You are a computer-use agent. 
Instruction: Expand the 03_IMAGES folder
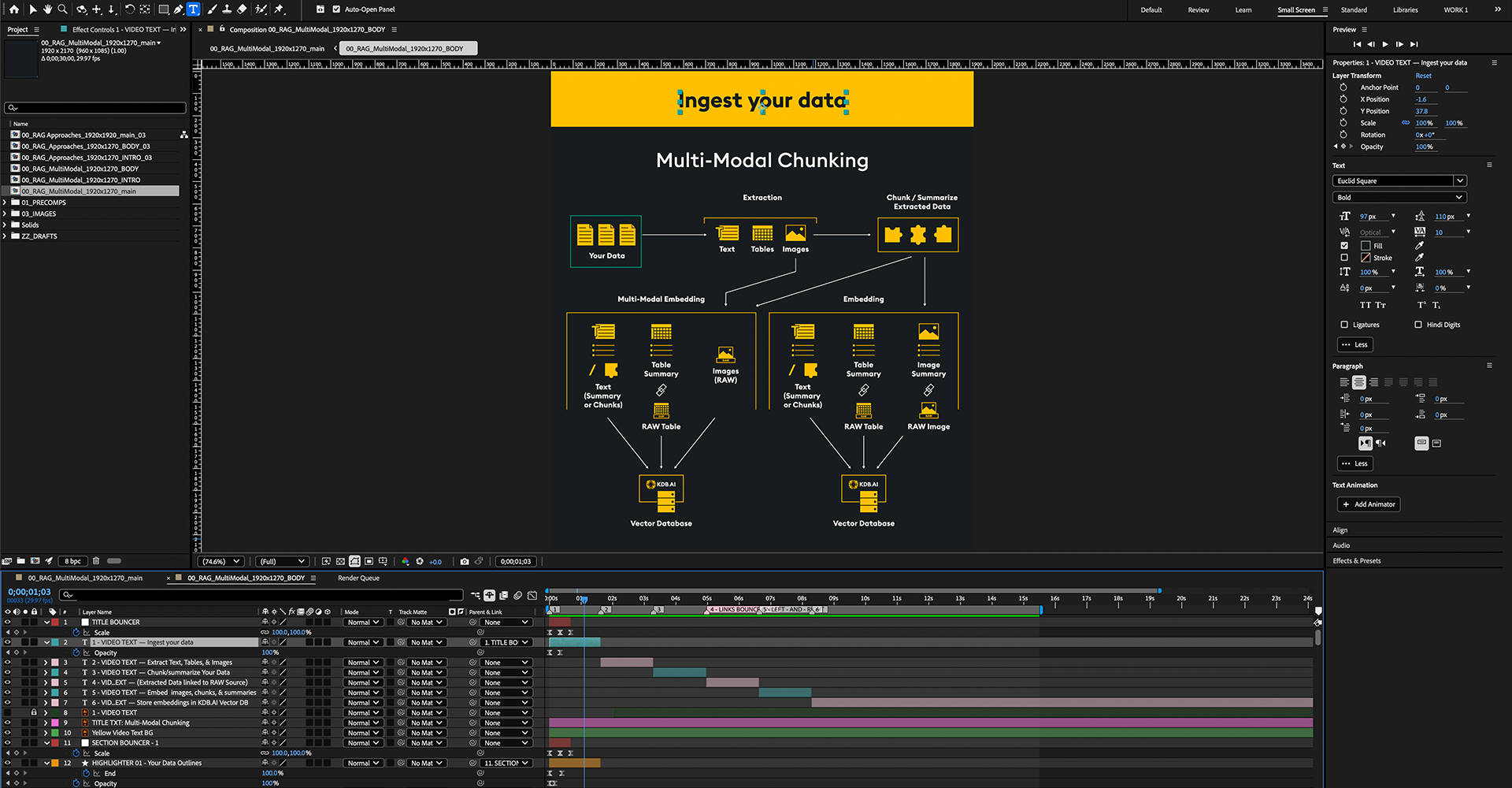click(5, 214)
